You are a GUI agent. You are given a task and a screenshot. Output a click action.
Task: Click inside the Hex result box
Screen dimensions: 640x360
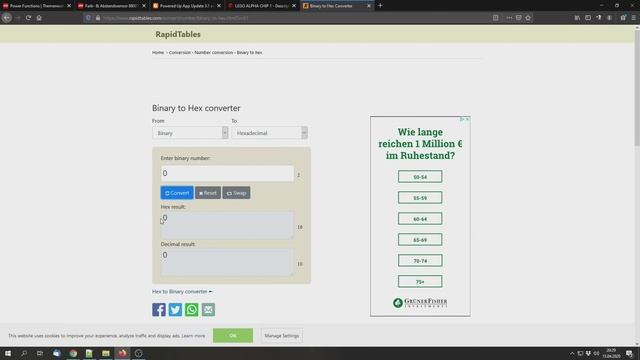click(x=227, y=225)
